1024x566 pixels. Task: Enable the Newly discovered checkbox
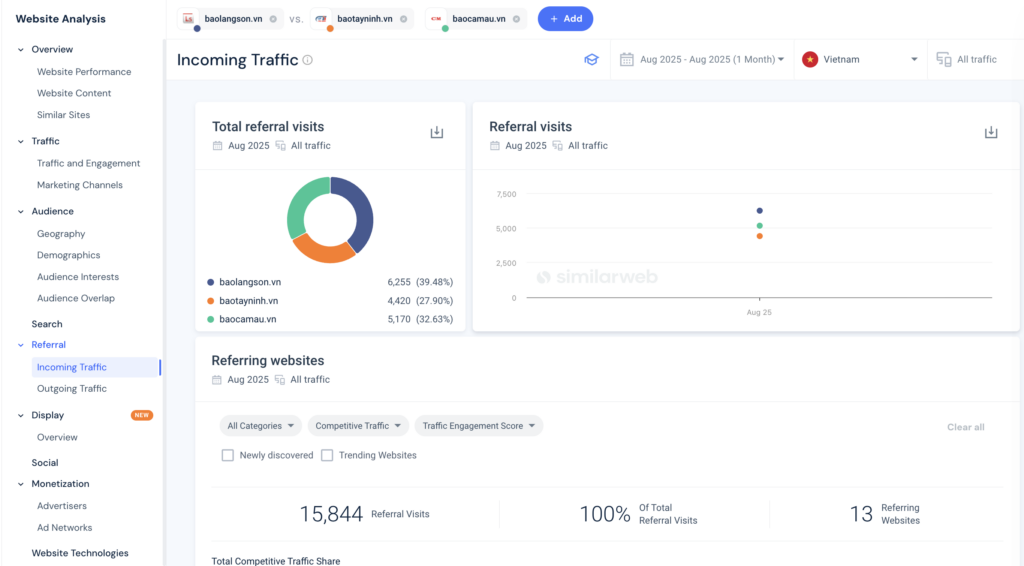[x=228, y=455]
